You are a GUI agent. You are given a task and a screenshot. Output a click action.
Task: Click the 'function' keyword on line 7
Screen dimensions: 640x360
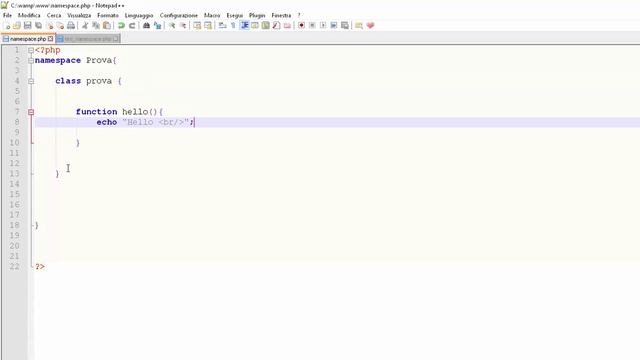96,112
